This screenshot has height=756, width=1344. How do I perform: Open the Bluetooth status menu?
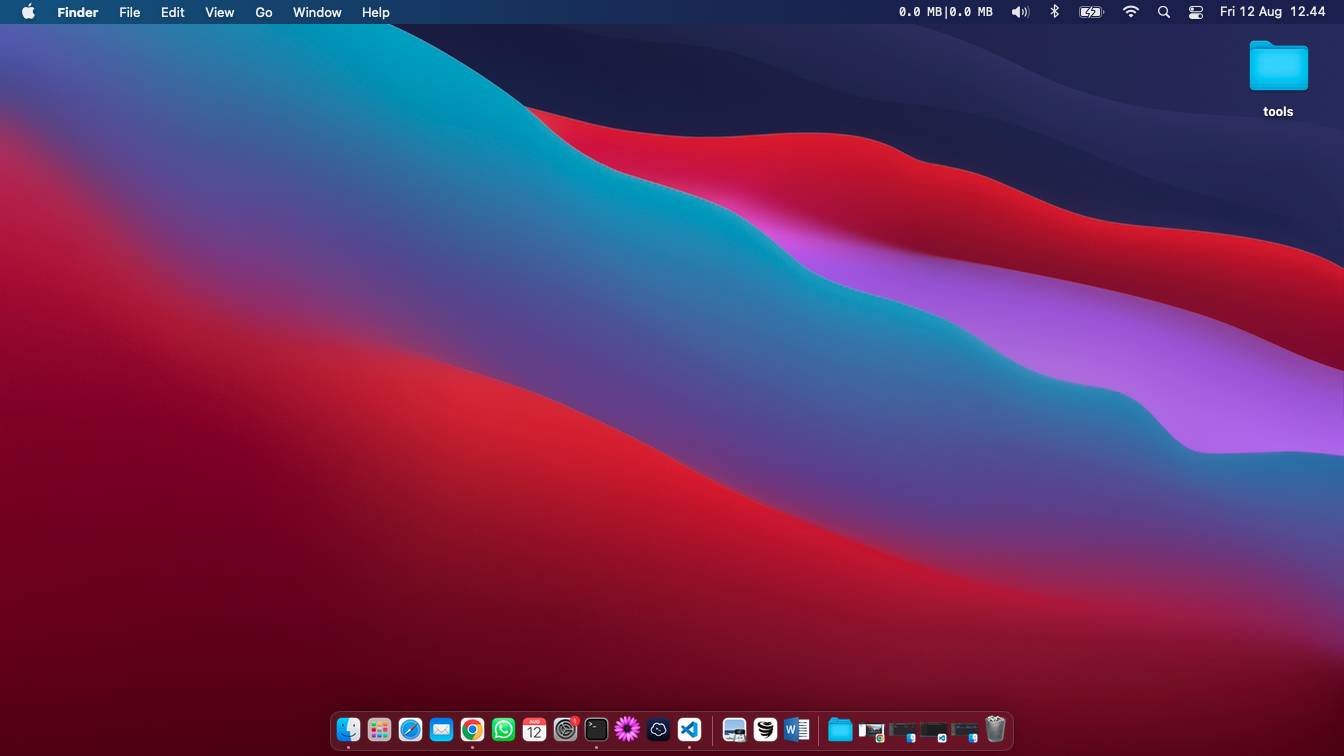(x=1054, y=12)
